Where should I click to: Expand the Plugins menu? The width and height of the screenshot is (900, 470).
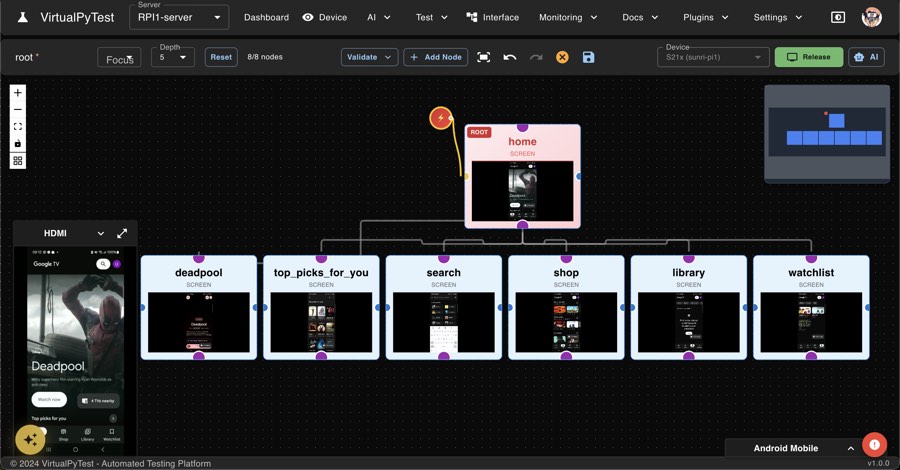(x=705, y=17)
